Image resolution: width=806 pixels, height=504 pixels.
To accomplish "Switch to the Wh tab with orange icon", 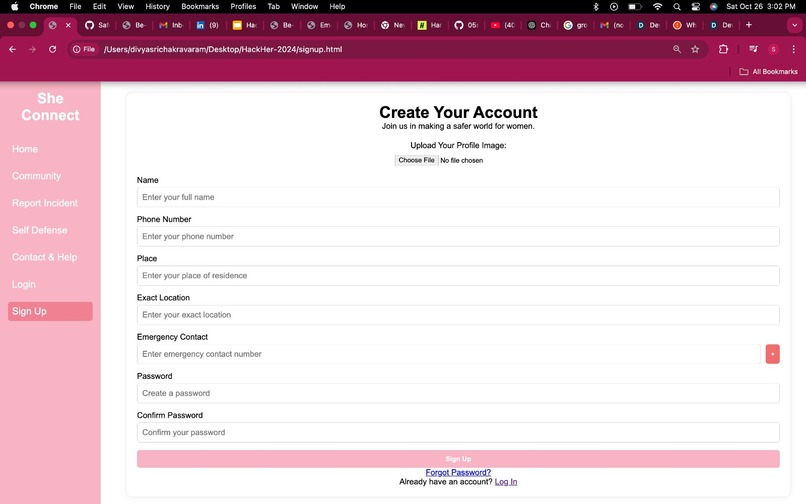I will tap(685, 25).
